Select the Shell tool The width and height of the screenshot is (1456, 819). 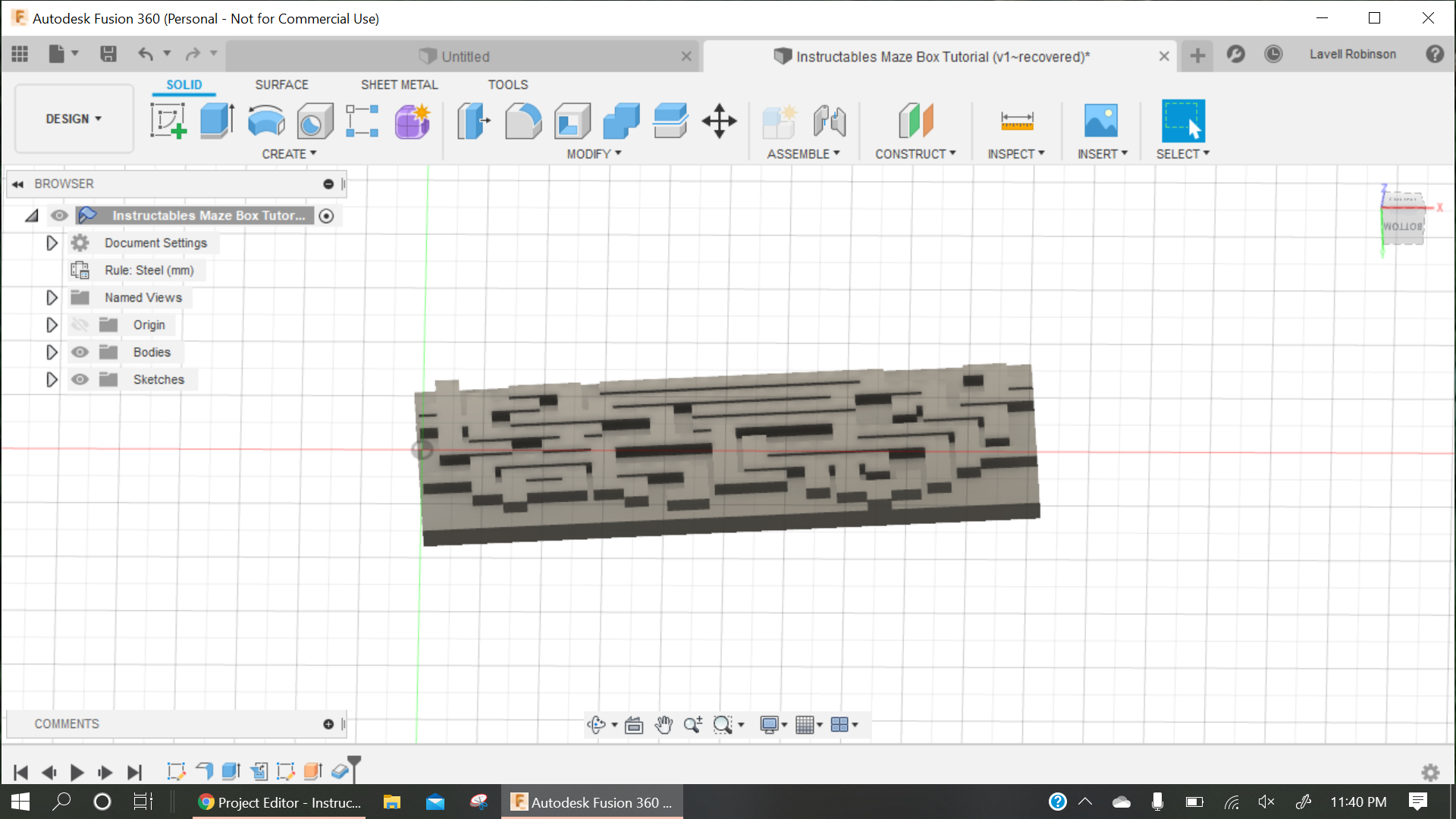(x=573, y=121)
